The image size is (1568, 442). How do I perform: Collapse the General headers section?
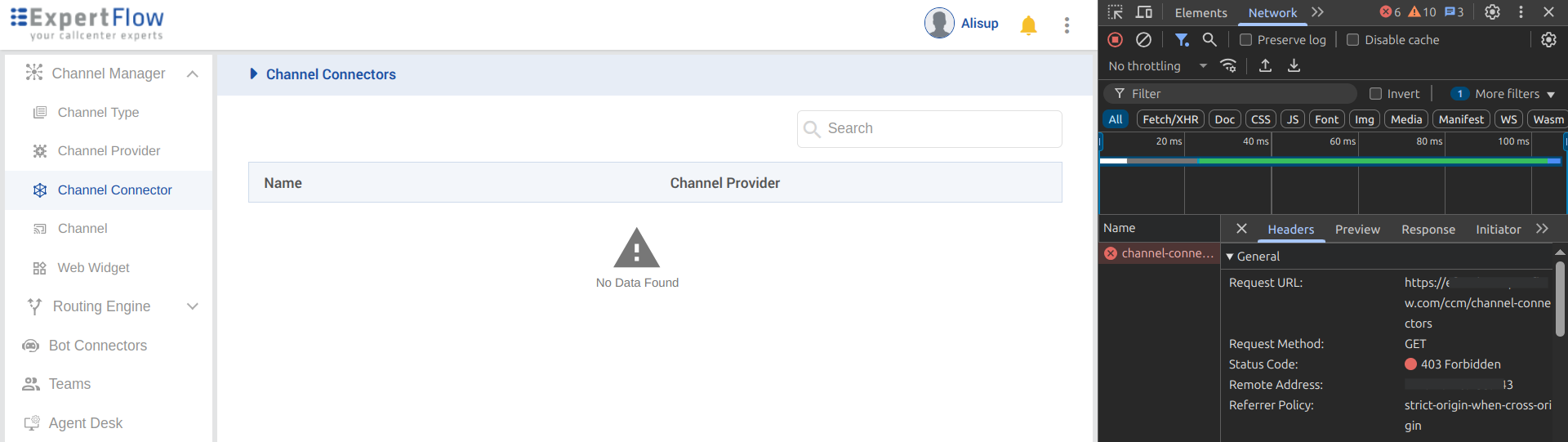1230,257
